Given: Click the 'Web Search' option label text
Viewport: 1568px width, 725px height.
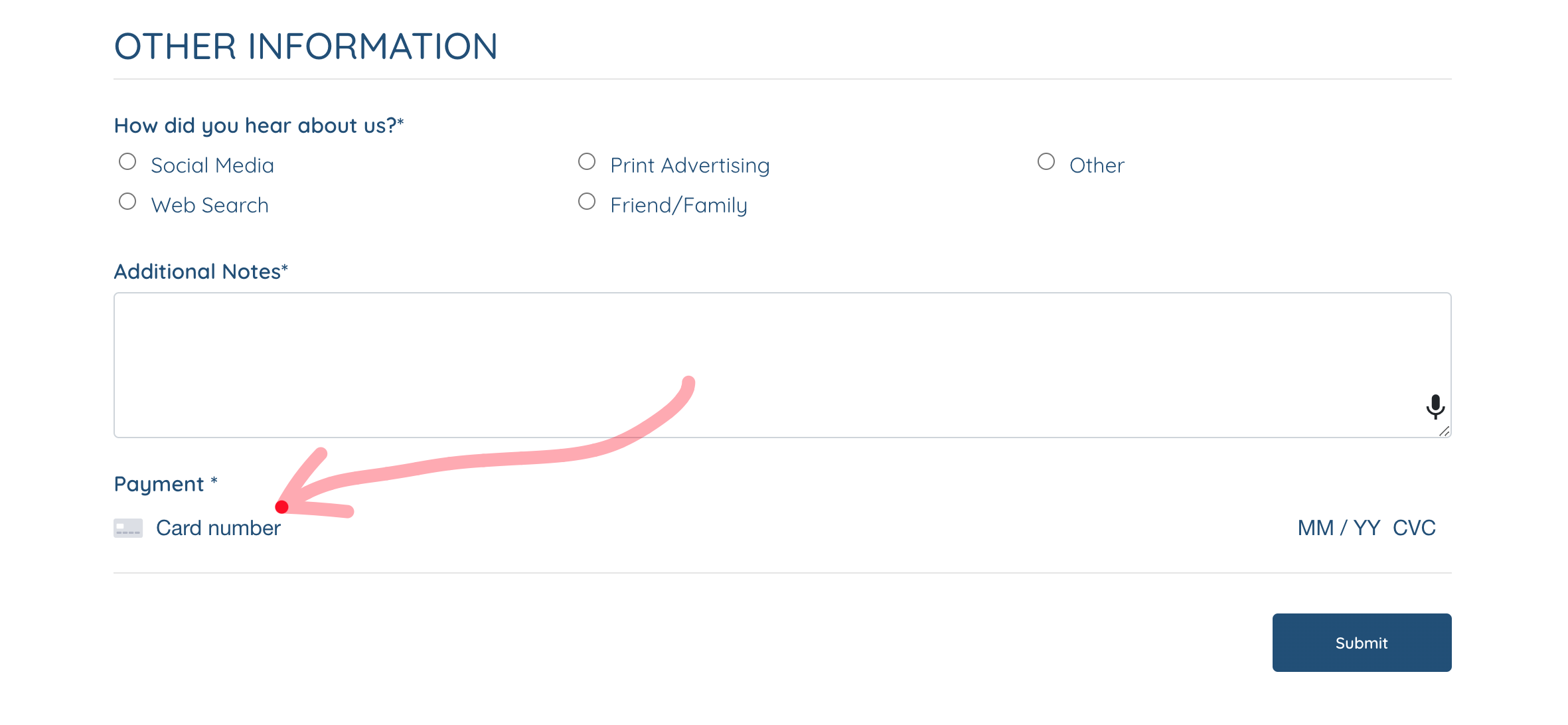Looking at the screenshot, I should 210,206.
